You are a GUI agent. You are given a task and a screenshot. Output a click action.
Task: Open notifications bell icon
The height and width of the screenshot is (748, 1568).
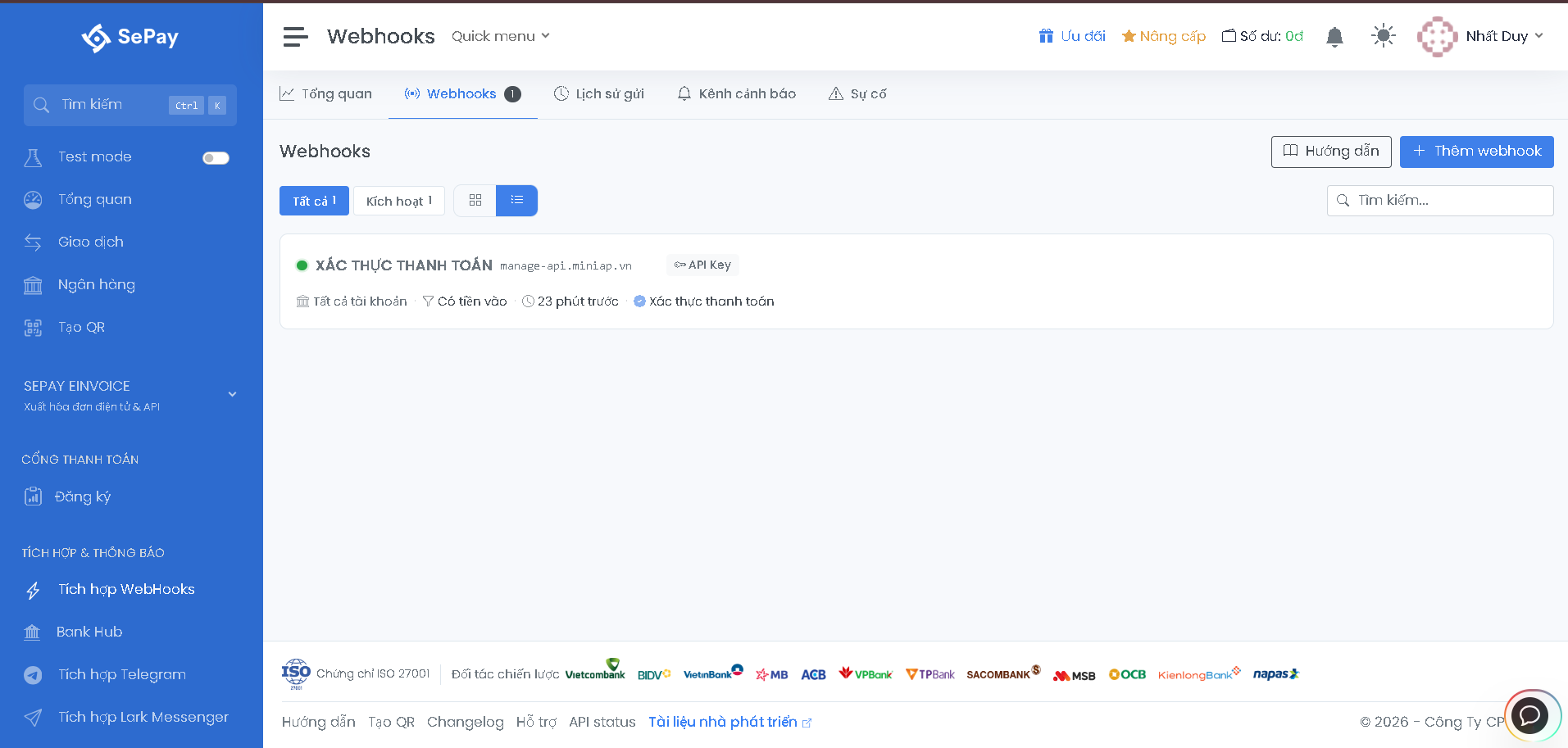coord(1334,37)
